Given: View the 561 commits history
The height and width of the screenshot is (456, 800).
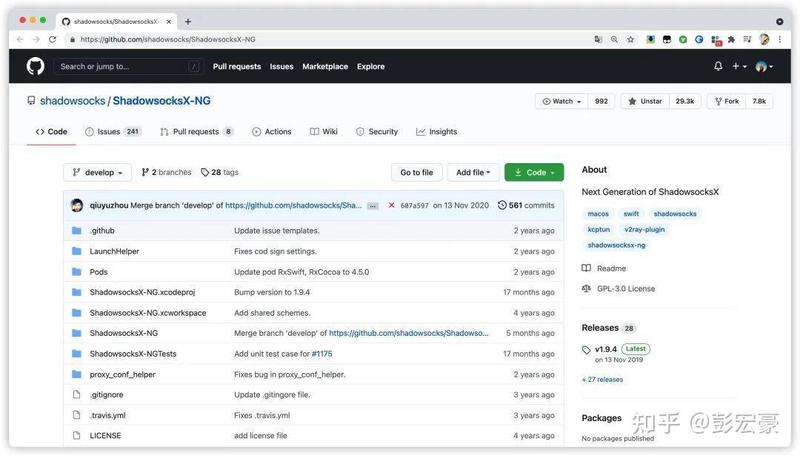Looking at the screenshot, I should point(526,205).
